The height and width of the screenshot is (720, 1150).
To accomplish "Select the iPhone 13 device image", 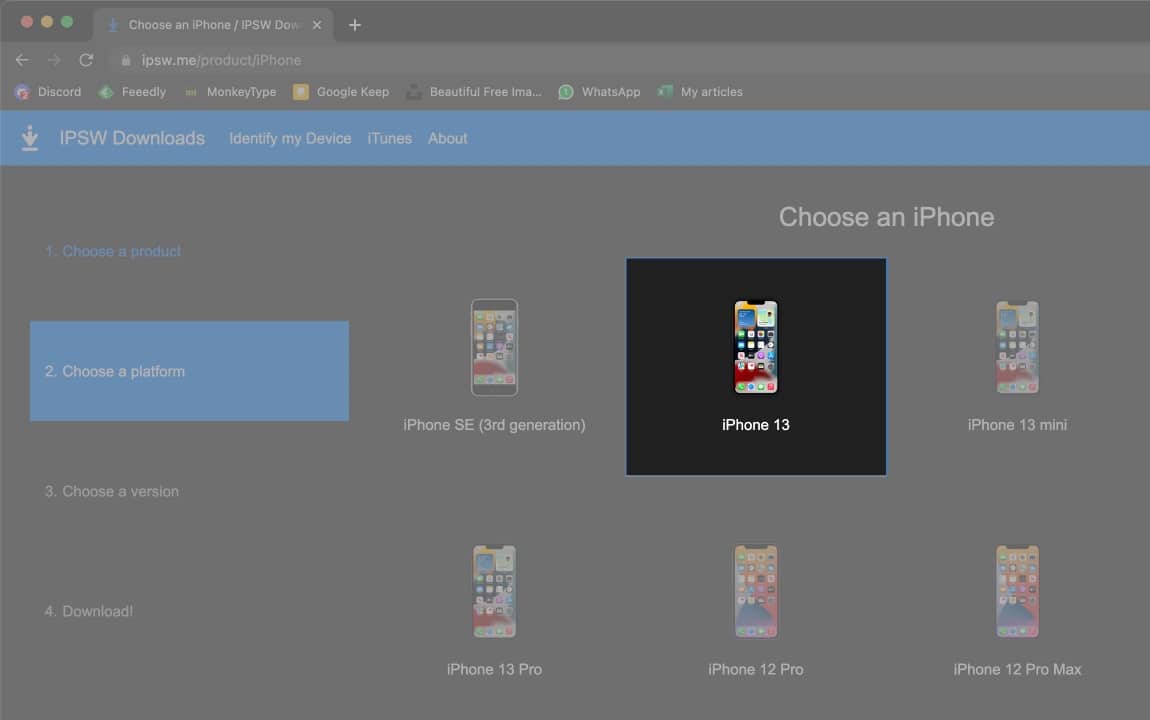I will coord(756,347).
